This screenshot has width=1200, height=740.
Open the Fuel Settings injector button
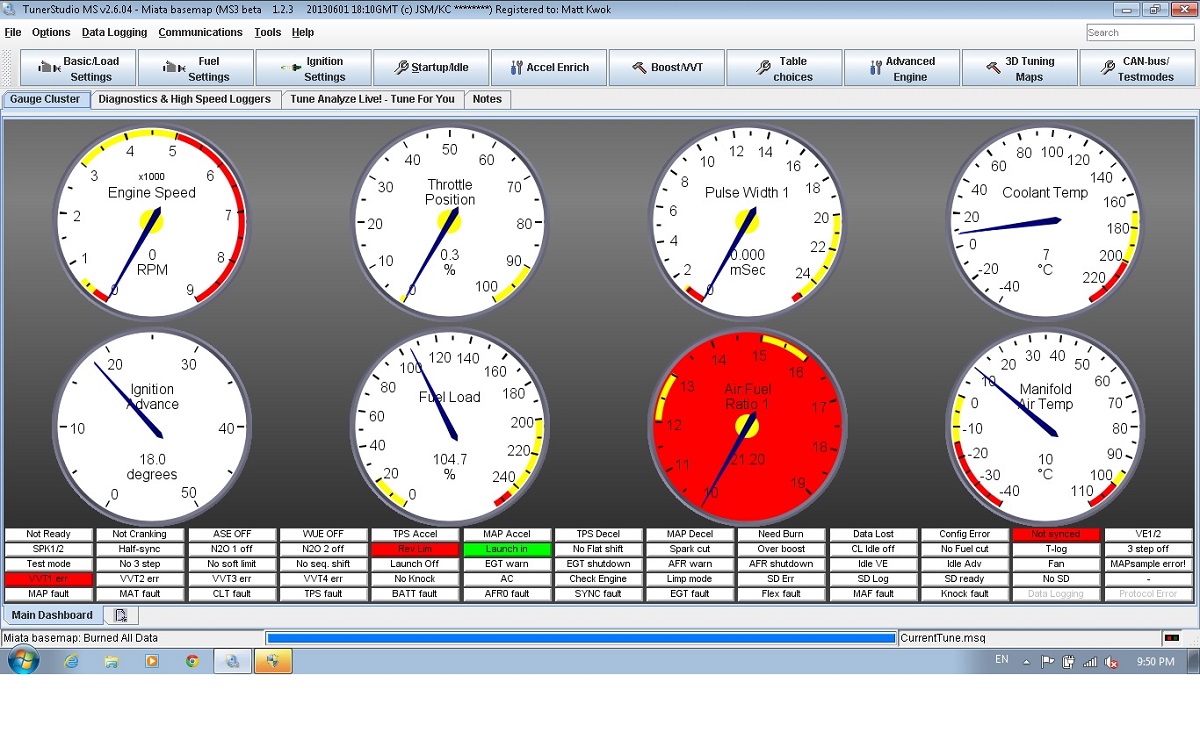196,68
